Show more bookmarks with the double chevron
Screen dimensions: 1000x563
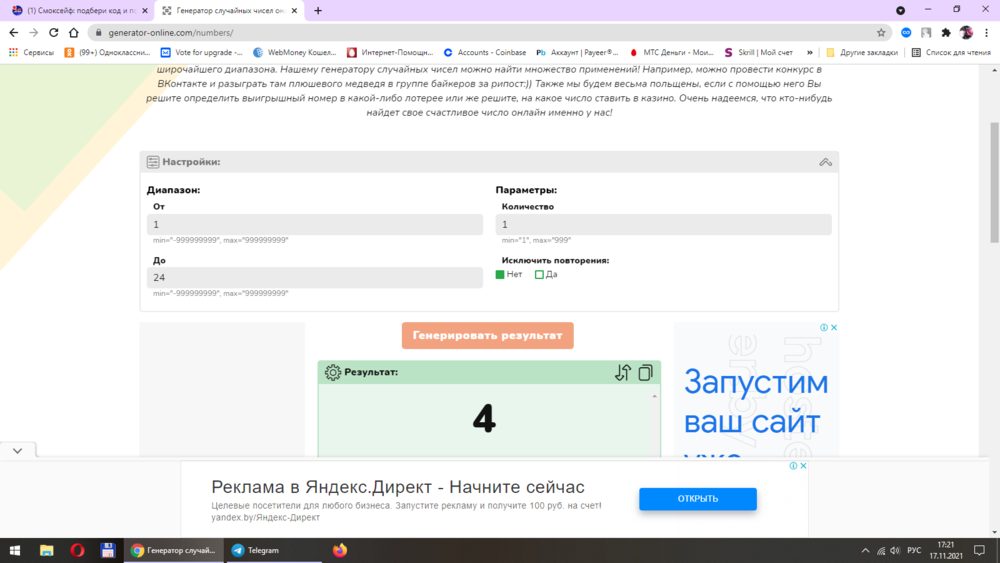pyautogui.click(x=809, y=52)
